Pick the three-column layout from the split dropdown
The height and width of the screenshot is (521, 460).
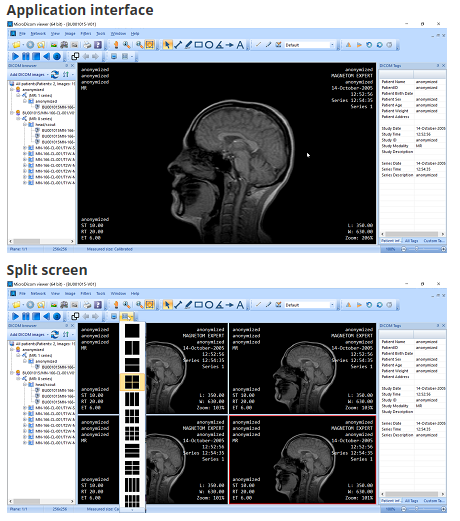pyautogui.click(x=132, y=399)
